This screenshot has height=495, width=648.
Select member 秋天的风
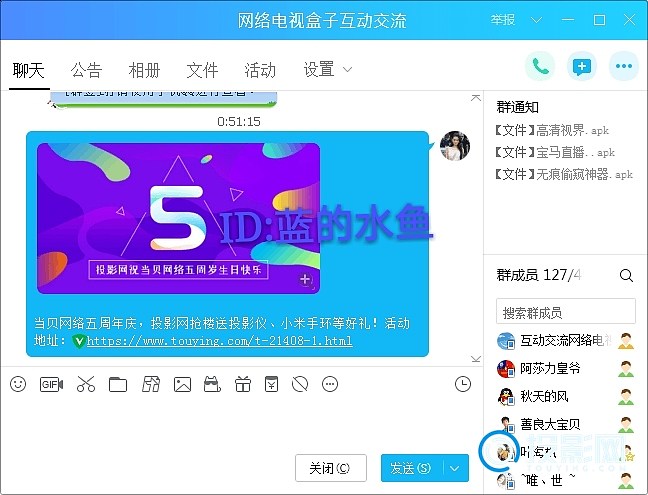click(x=565, y=397)
